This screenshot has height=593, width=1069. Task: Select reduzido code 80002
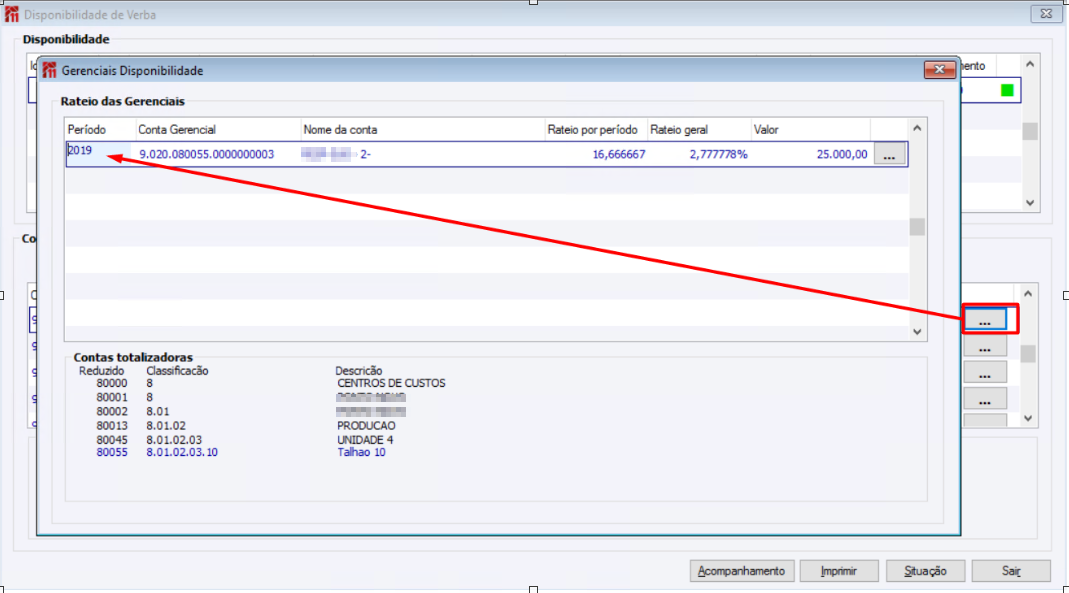(112, 411)
